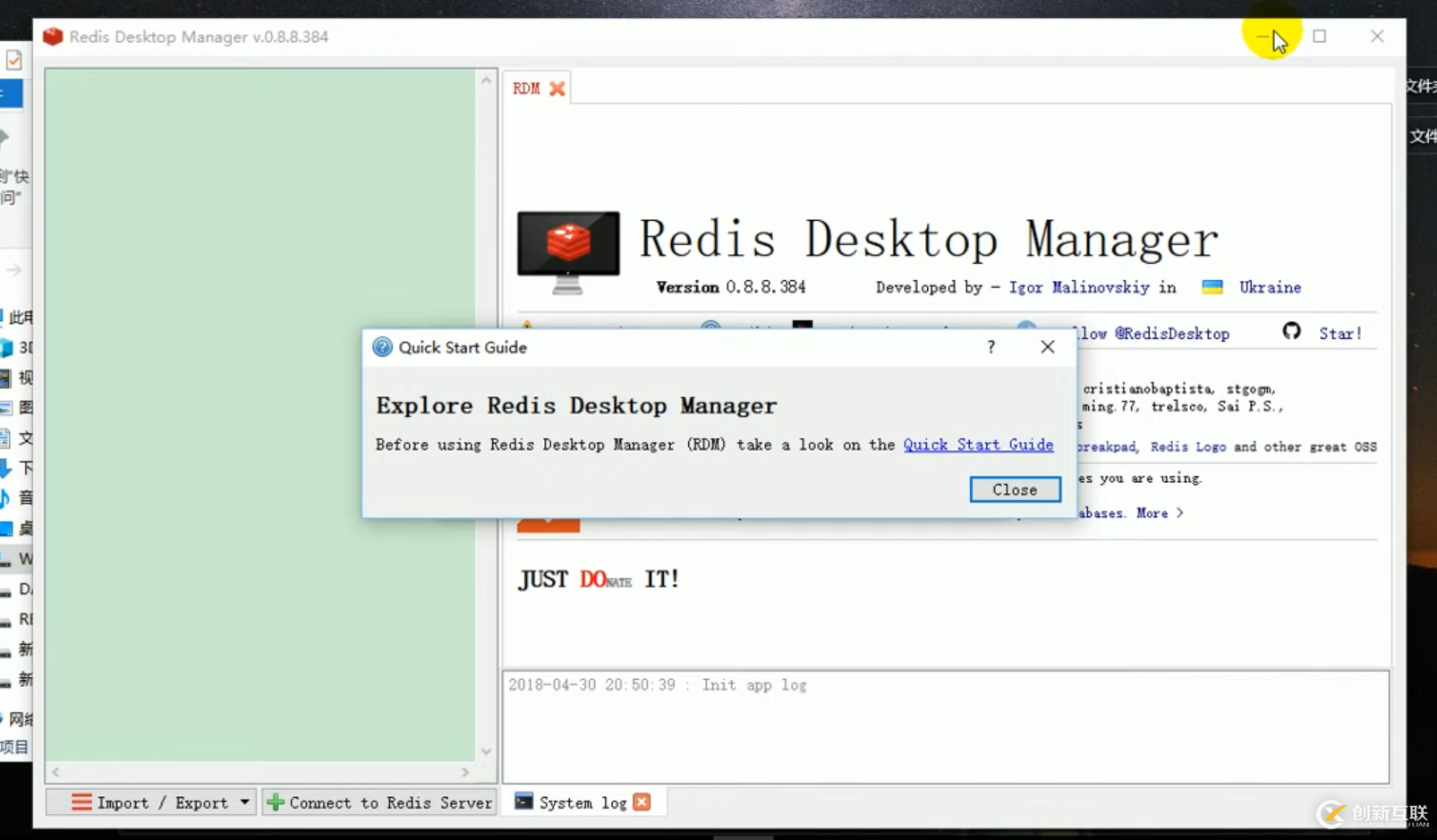Close the RDM tab with red X
The width and height of the screenshot is (1437, 840).
coord(557,89)
